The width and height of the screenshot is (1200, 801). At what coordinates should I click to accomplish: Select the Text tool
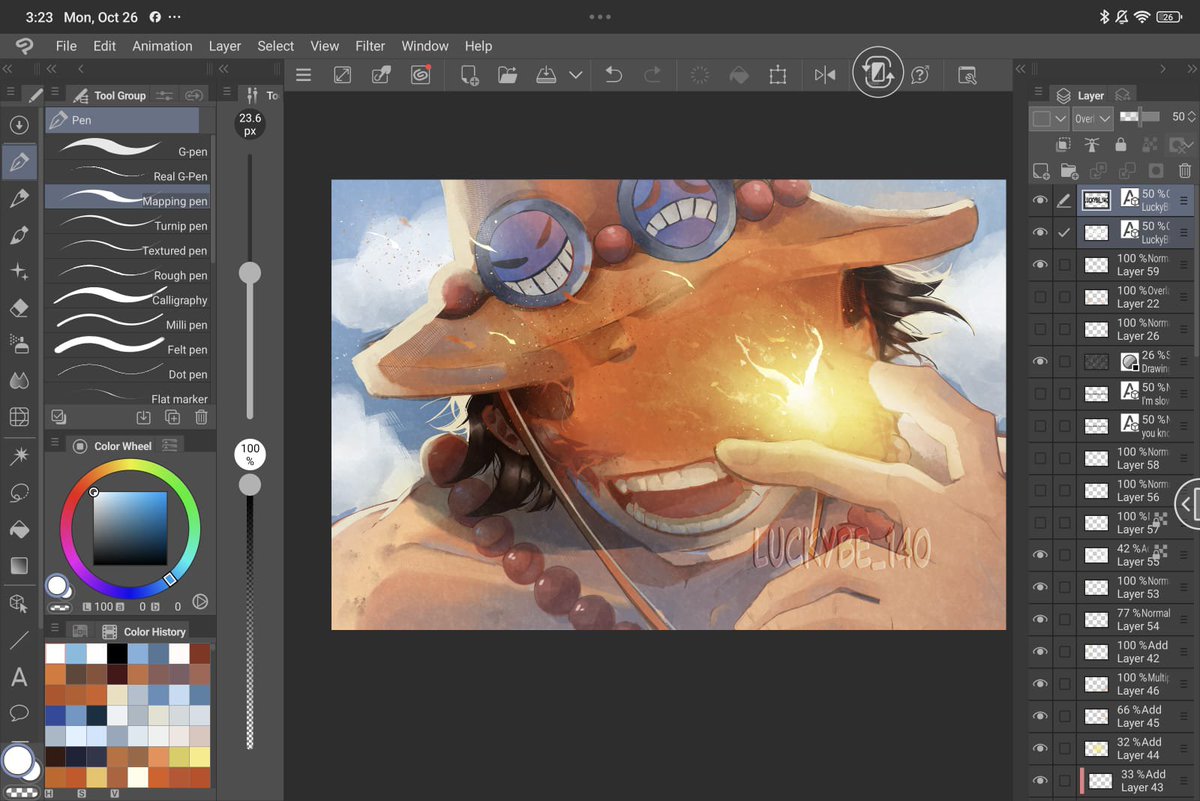tap(19, 677)
